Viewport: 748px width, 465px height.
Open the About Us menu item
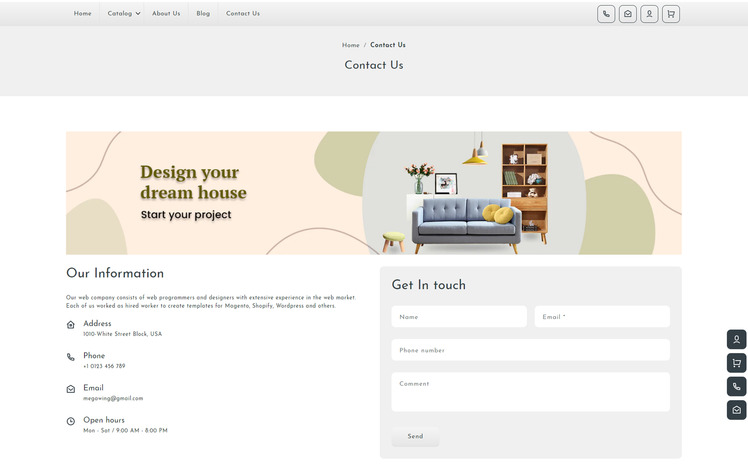(x=166, y=13)
